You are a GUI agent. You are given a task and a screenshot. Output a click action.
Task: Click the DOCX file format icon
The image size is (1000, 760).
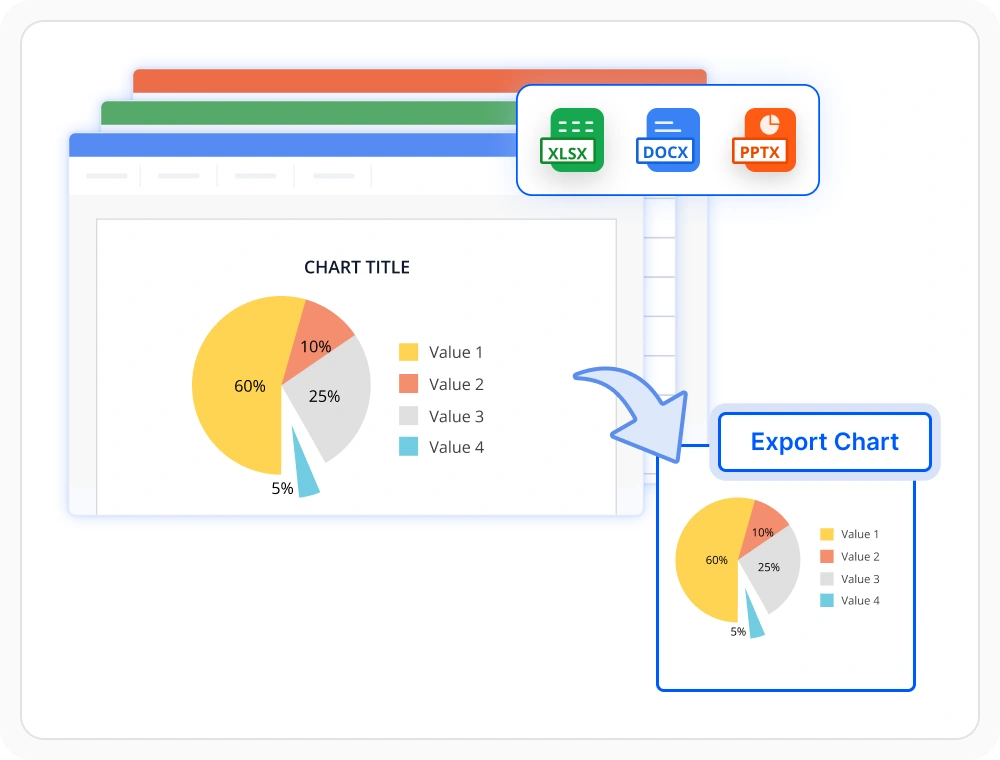pos(668,140)
